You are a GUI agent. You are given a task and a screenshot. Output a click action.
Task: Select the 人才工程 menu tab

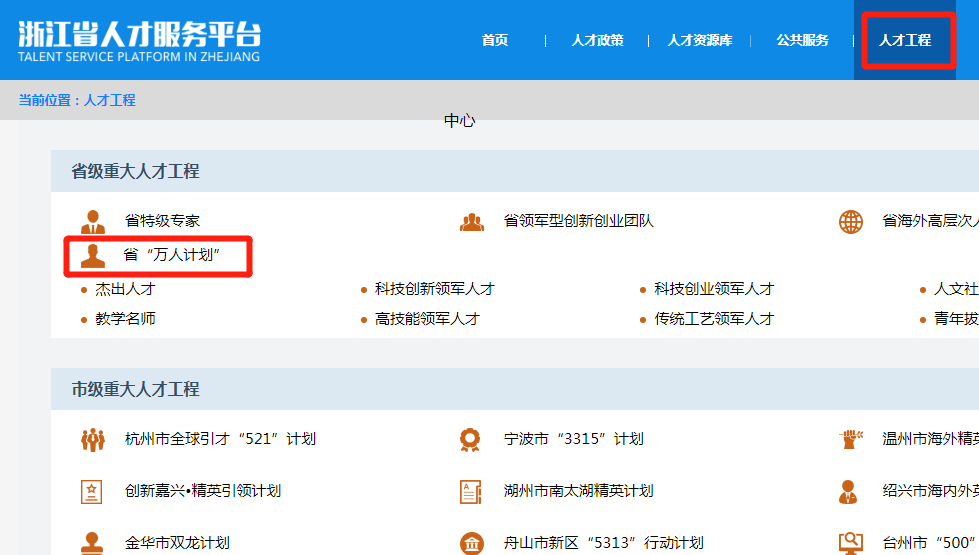[905, 41]
